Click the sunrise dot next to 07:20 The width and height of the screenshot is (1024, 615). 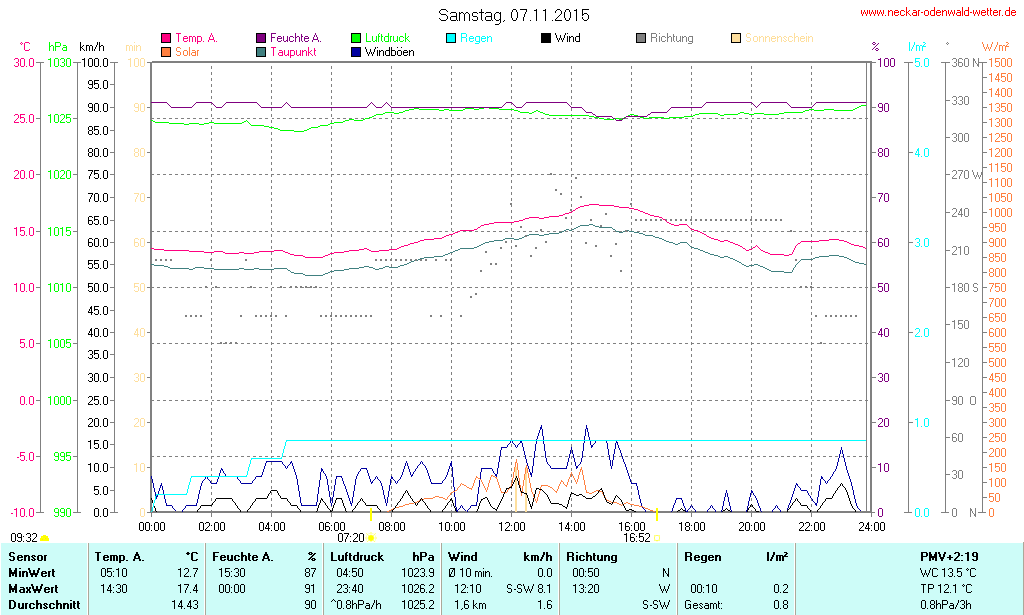coord(371,538)
